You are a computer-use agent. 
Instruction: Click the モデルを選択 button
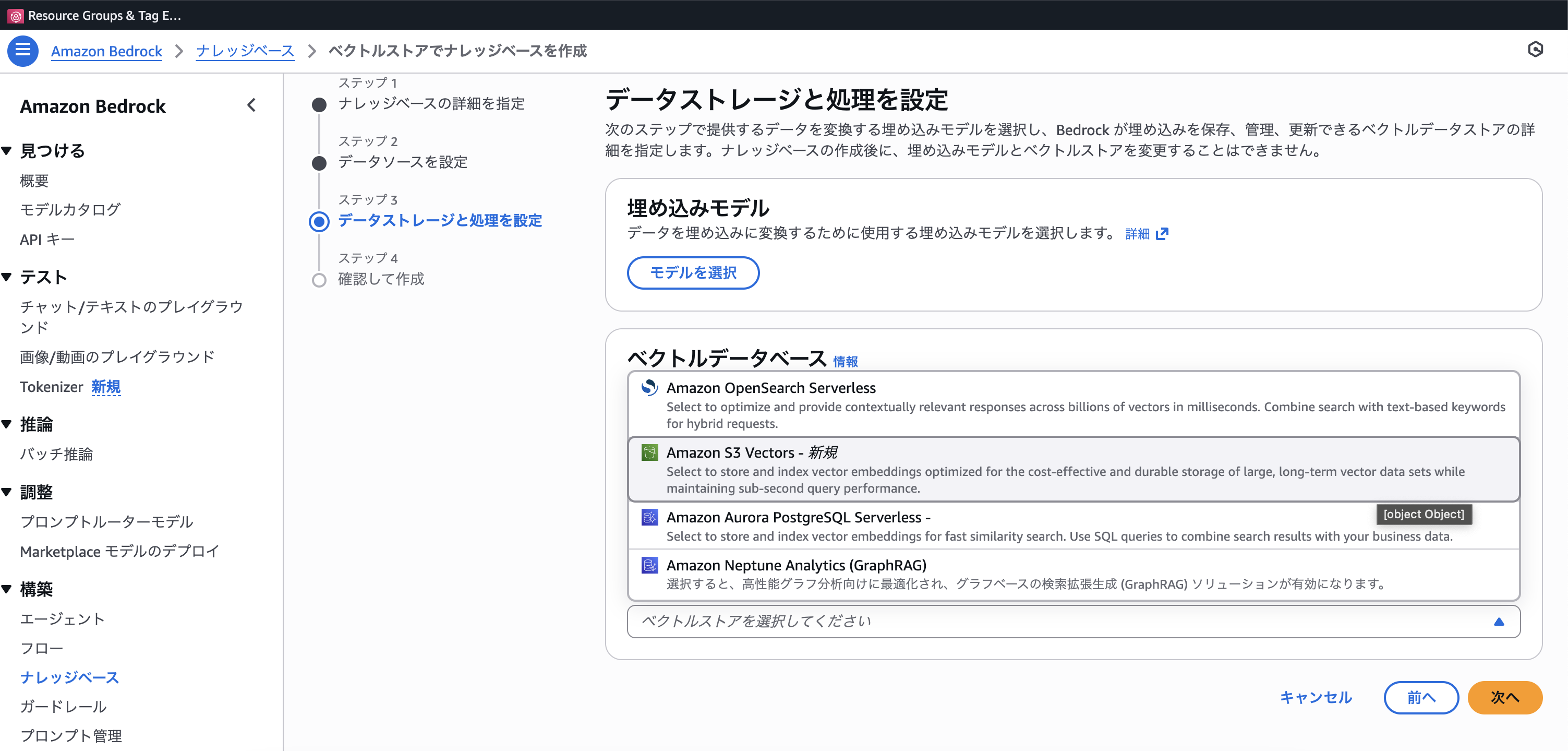(693, 273)
